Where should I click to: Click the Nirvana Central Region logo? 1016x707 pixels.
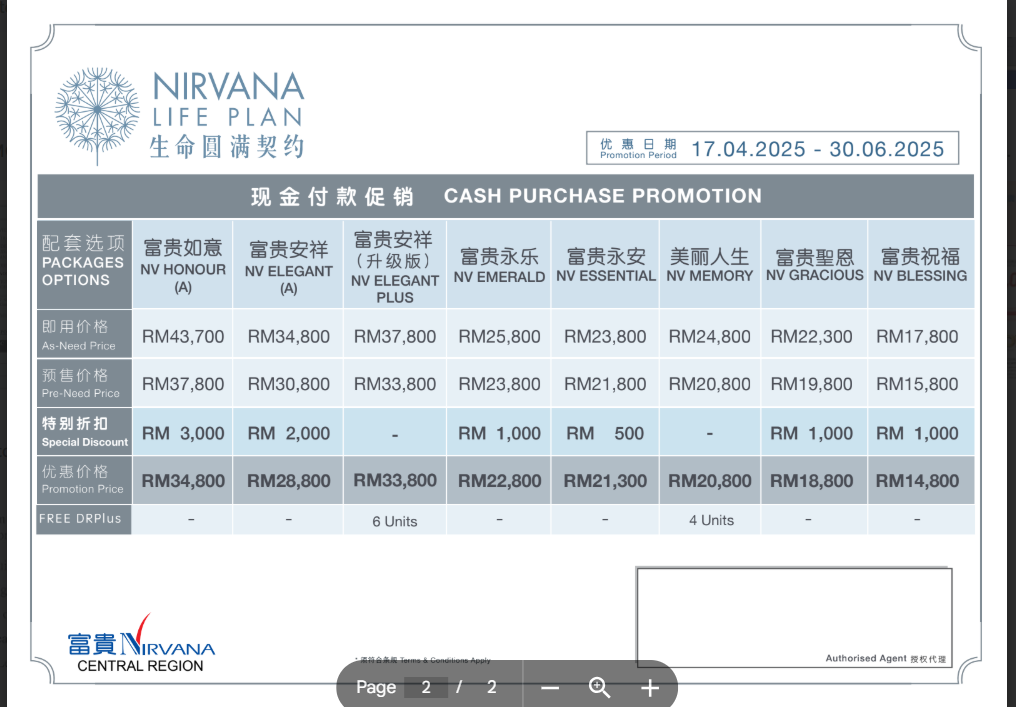(x=141, y=644)
